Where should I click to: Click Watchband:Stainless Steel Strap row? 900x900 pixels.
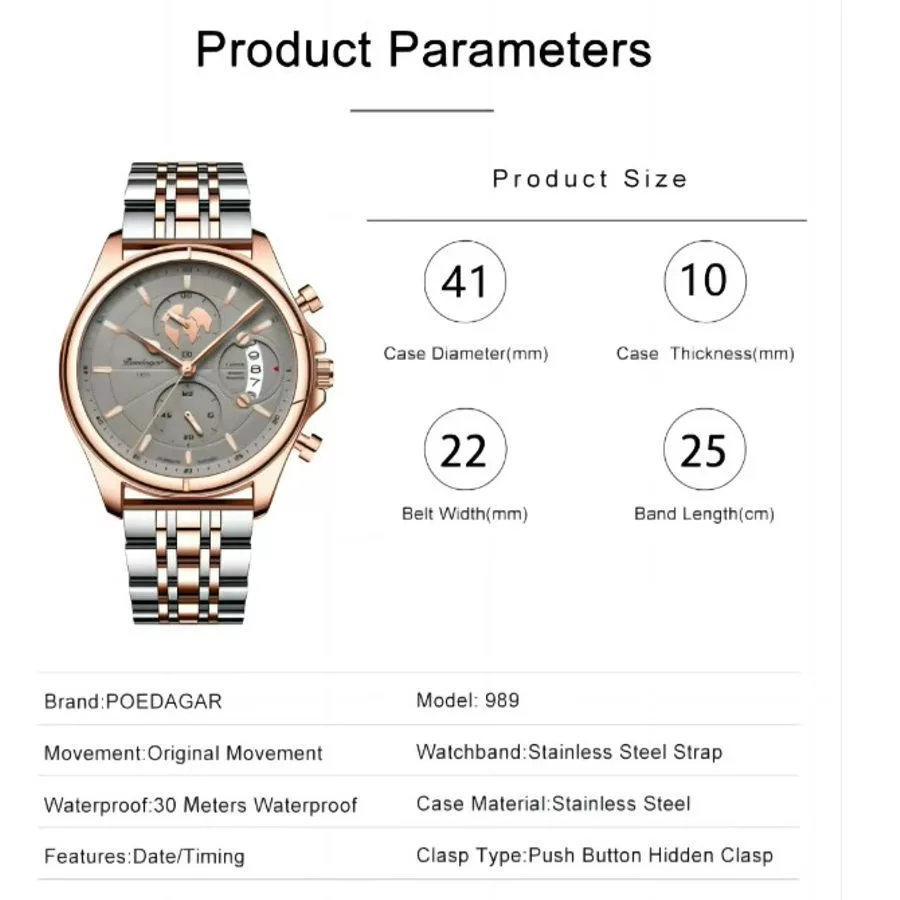click(569, 752)
